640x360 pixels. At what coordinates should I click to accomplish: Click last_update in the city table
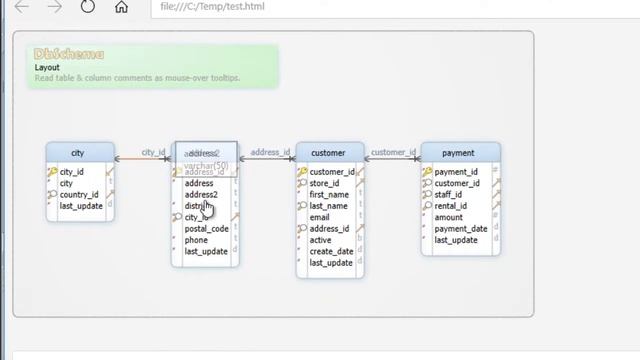81,206
